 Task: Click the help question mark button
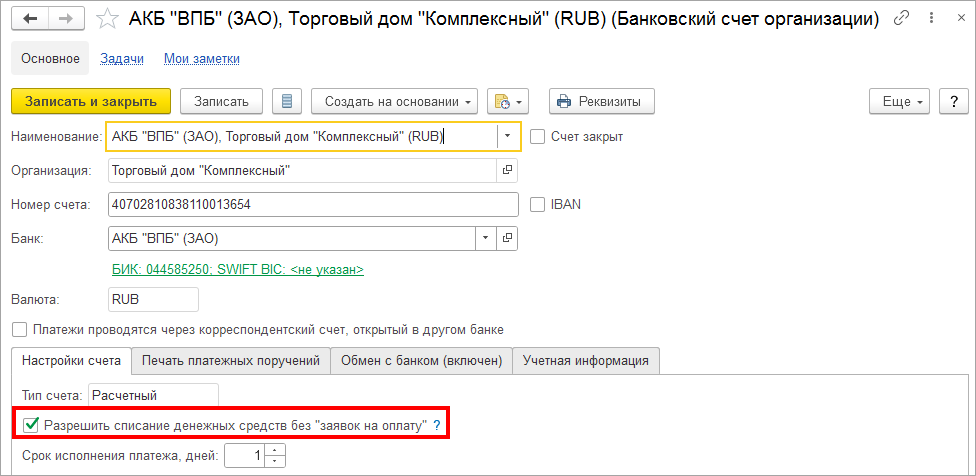[x=954, y=101]
